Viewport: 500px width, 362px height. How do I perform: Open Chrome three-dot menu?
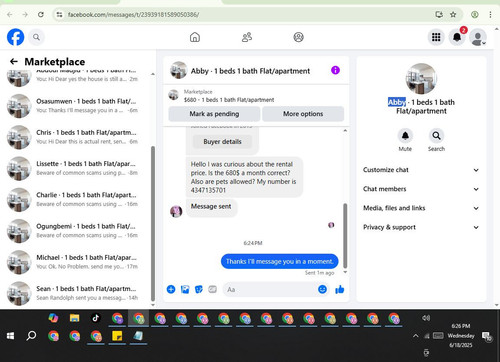coord(490,14)
